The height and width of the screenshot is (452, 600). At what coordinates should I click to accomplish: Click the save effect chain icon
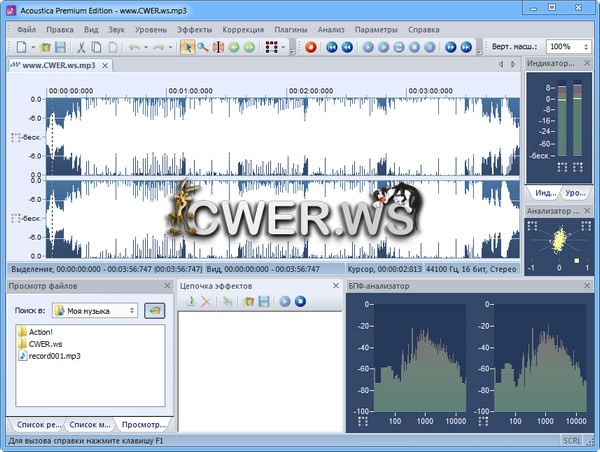pos(262,301)
